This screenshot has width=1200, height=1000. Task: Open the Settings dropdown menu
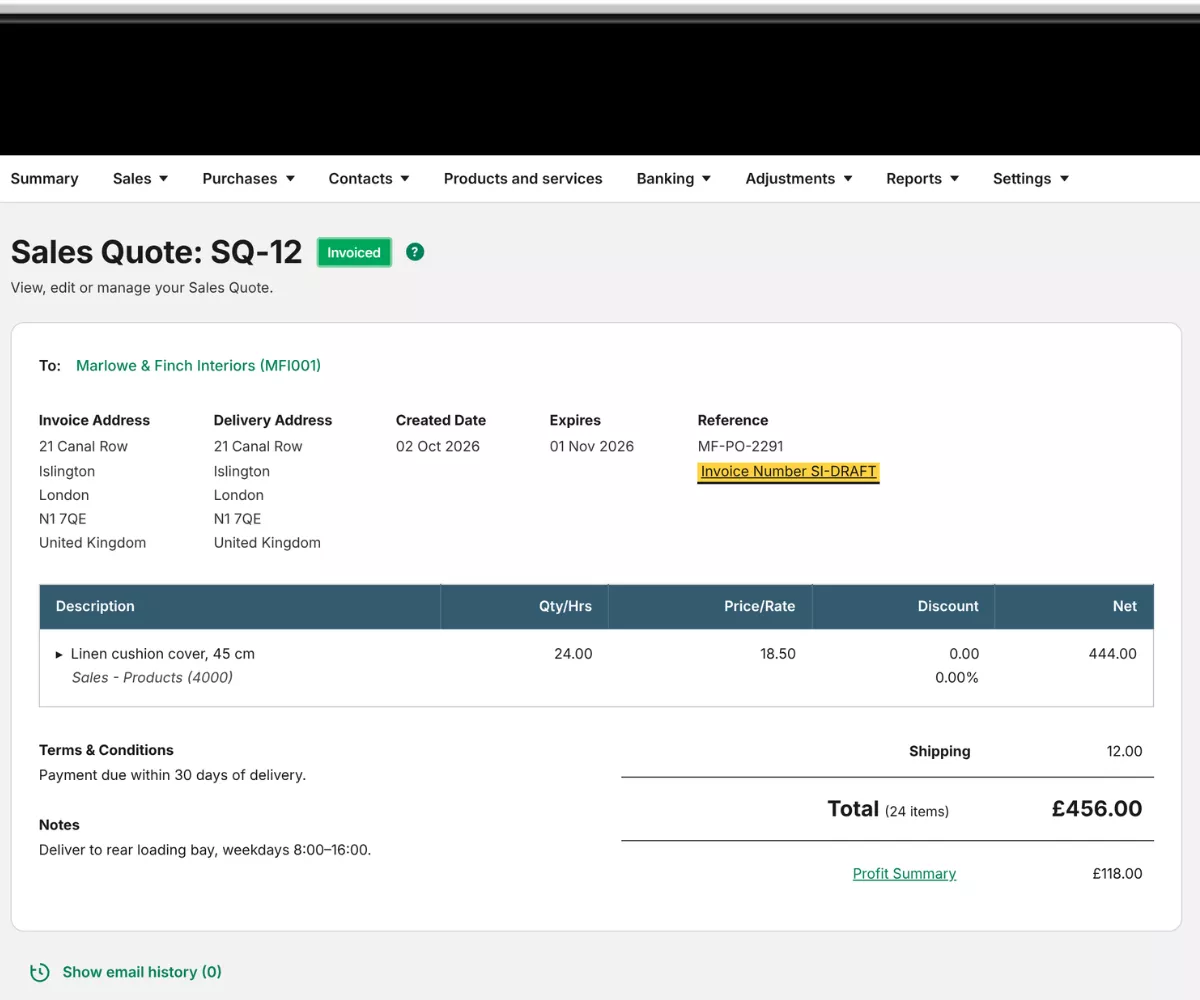1031,179
